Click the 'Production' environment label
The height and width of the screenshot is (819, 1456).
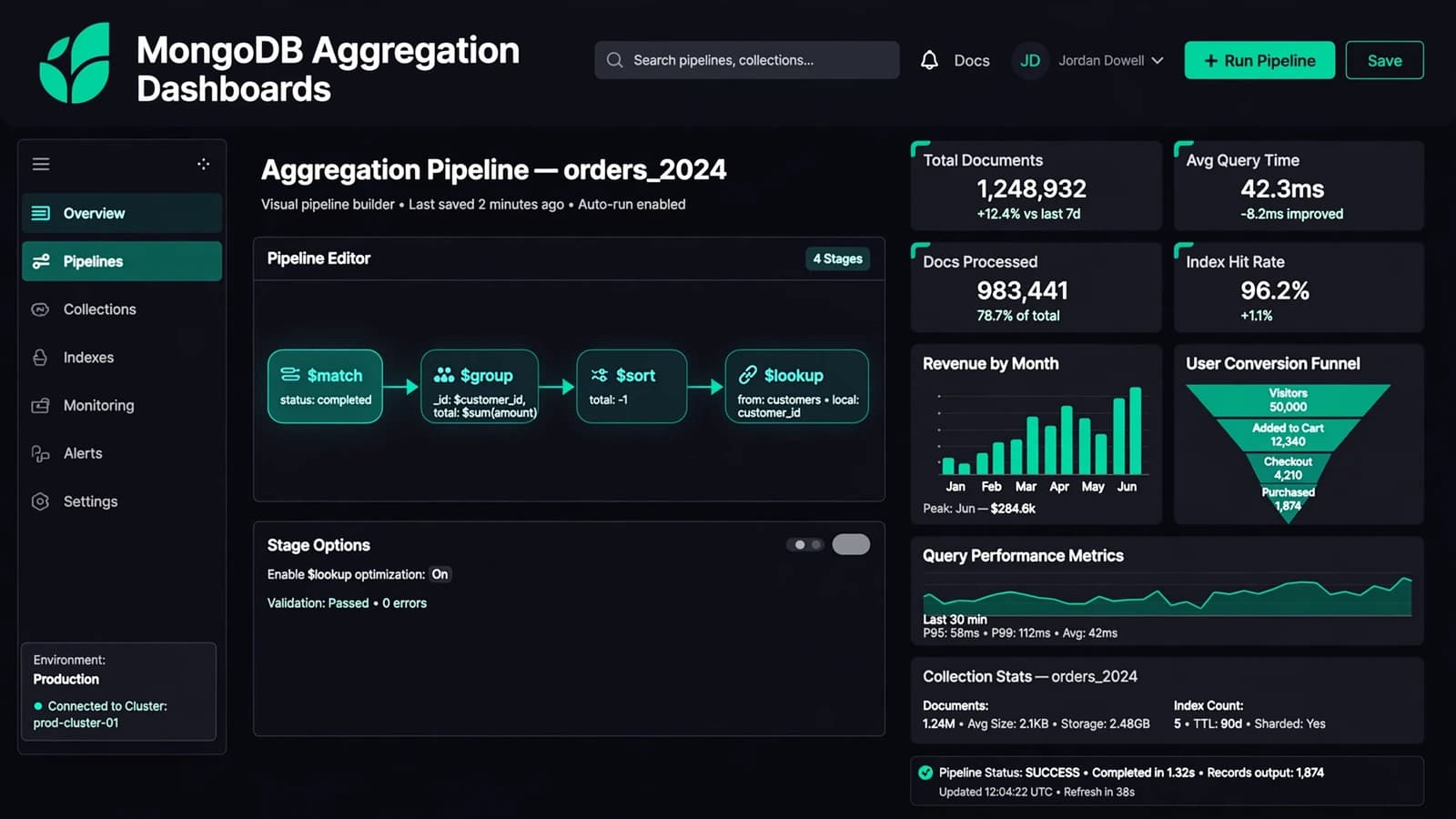(x=66, y=680)
